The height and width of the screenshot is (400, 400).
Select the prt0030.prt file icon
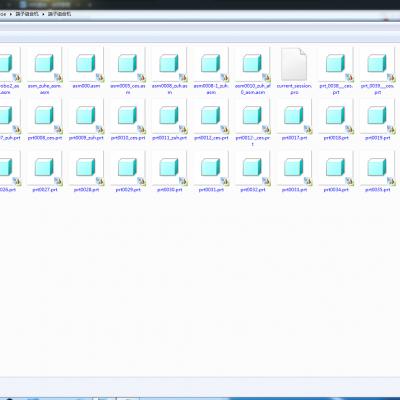170,168
